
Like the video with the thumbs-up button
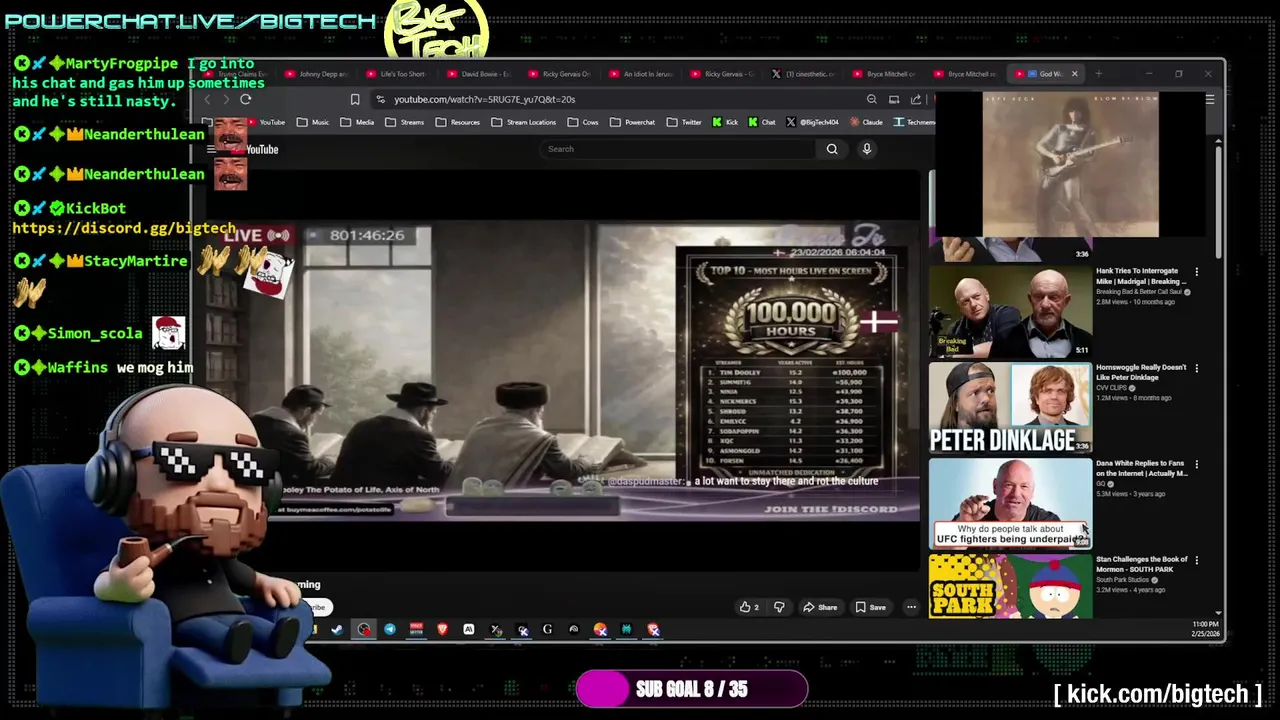coord(748,607)
